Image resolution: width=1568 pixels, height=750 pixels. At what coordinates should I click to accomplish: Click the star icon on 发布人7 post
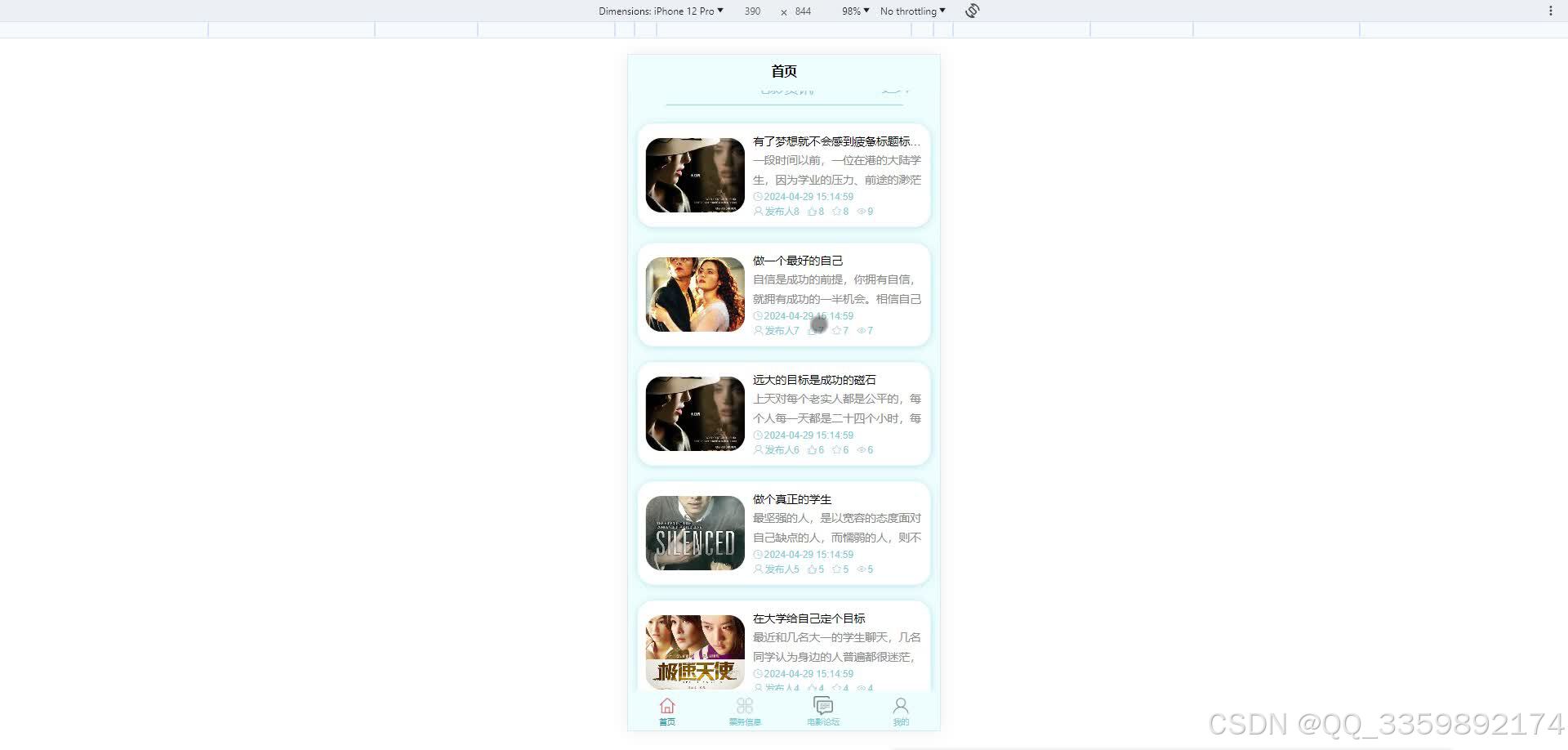pos(836,331)
